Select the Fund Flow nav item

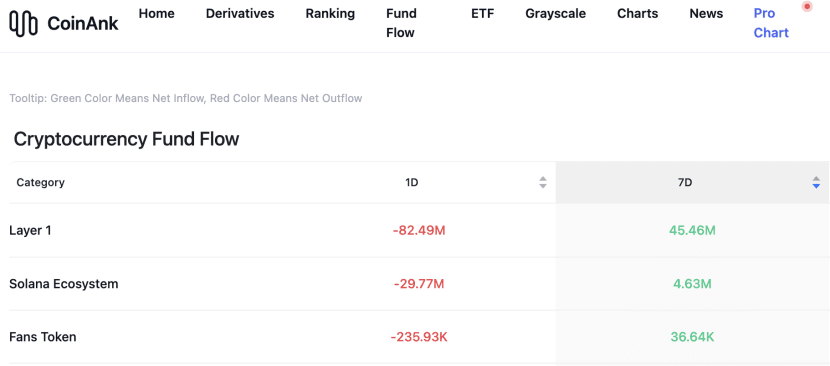[x=401, y=23]
